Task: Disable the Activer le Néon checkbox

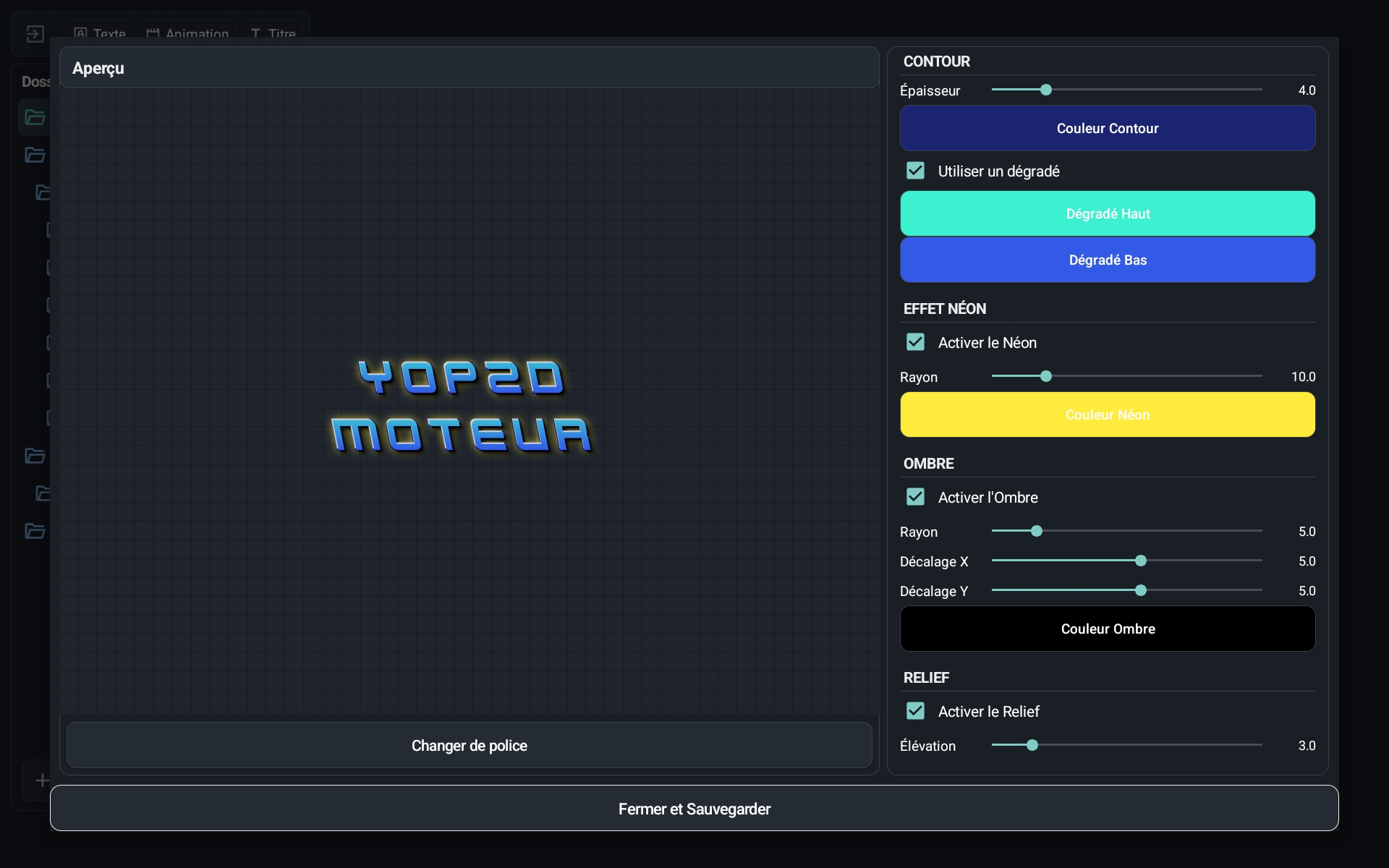Action: [x=915, y=342]
